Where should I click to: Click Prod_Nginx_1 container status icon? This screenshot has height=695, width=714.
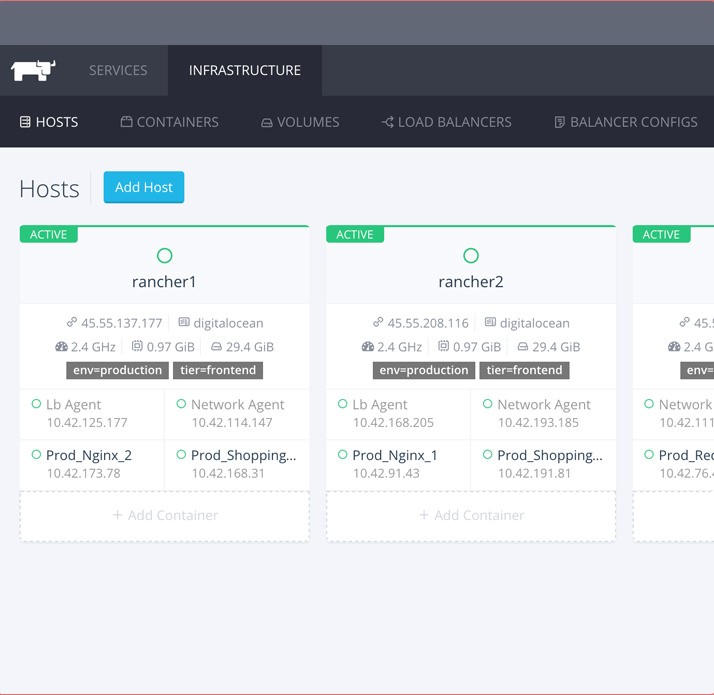click(x=343, y=455)
